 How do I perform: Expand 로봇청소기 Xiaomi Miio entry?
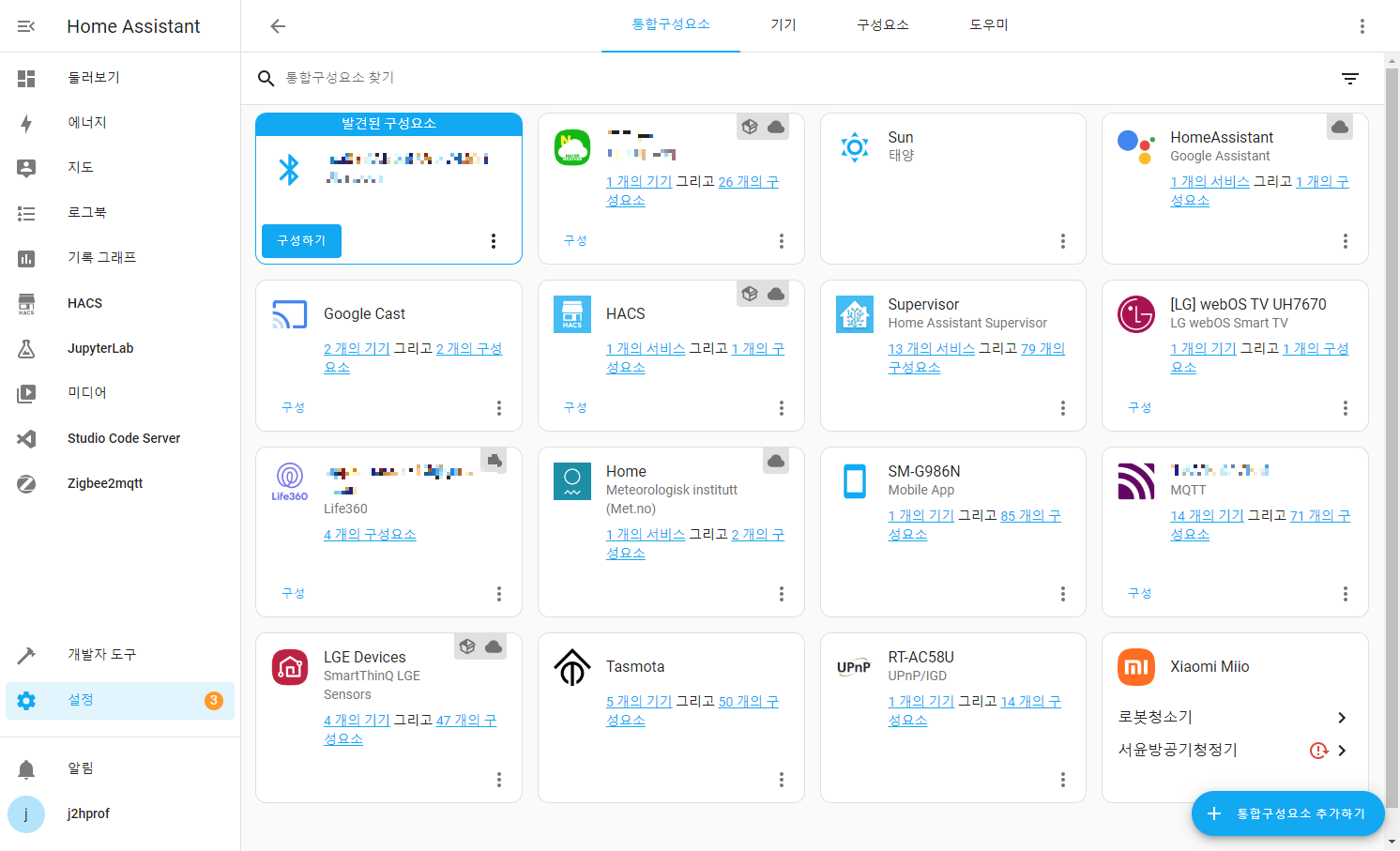pyautogui.click(x=1235, y=718)
